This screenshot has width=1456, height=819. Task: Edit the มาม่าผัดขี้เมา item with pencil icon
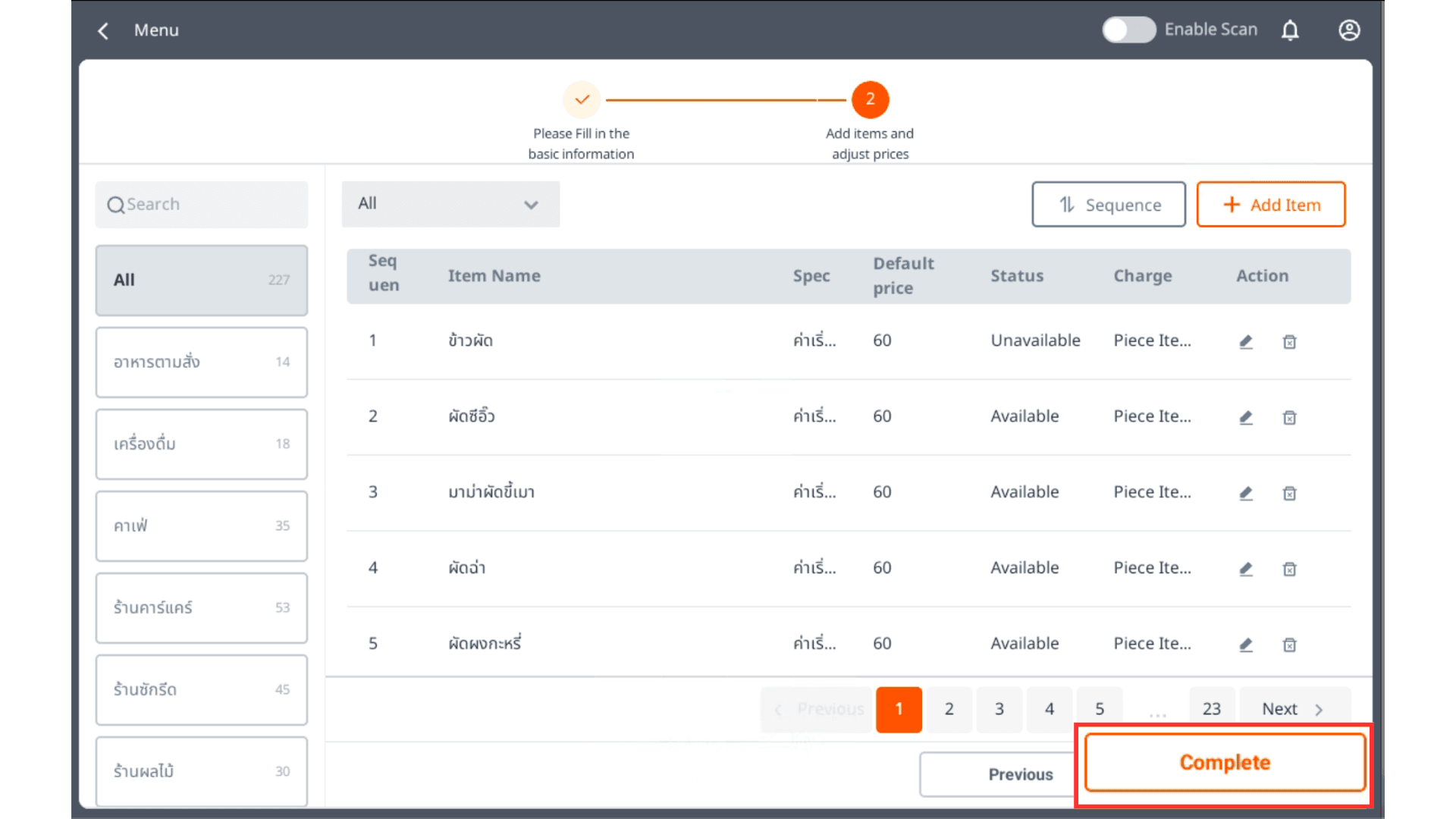tap(1246, 493)
